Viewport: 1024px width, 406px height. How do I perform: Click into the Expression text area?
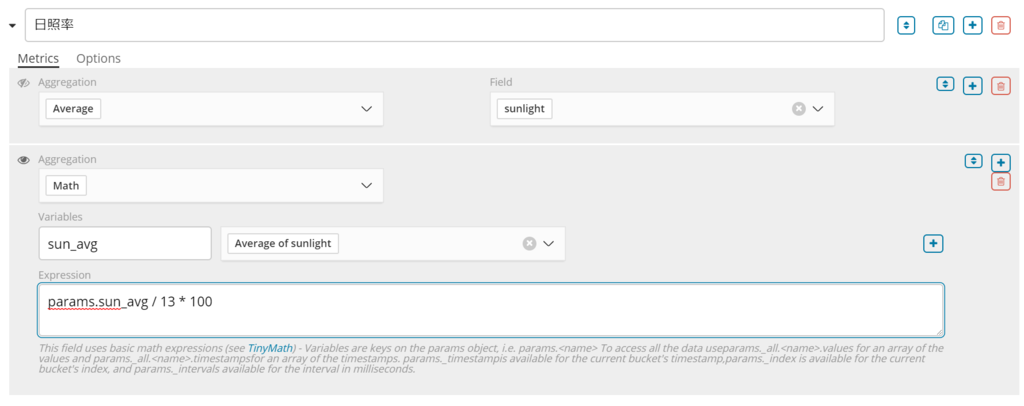point(491,309)
